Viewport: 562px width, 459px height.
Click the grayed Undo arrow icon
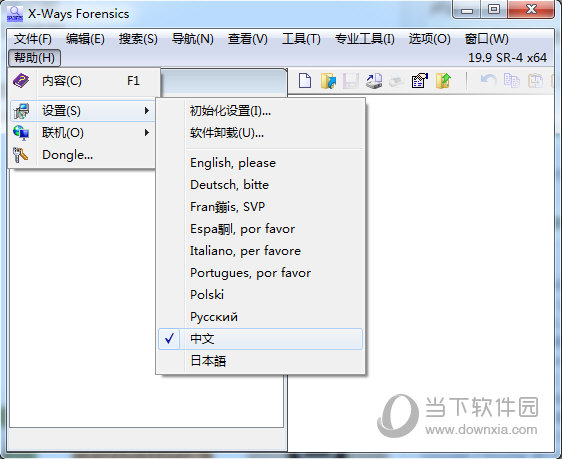489,81
